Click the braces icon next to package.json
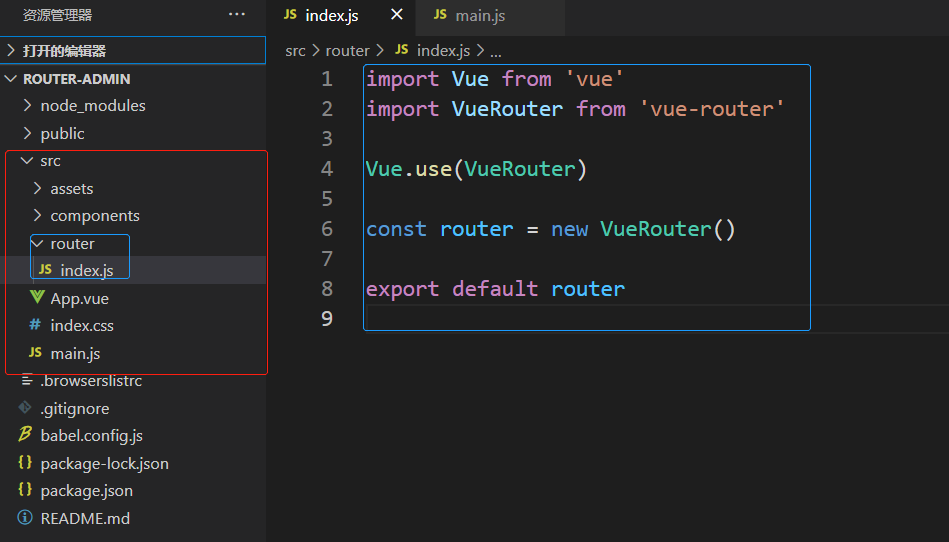Screen dimensions: 949x542 click(x=25, y=490)
